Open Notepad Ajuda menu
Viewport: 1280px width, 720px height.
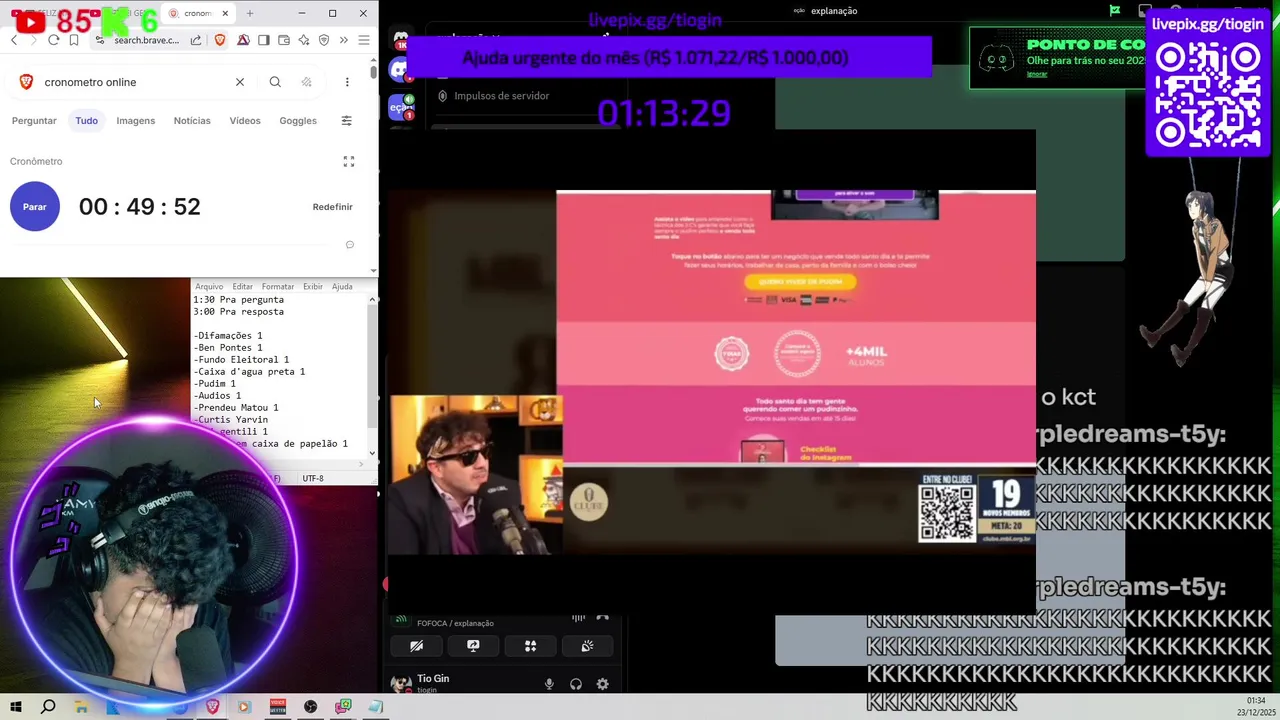[x=342, y=287]
